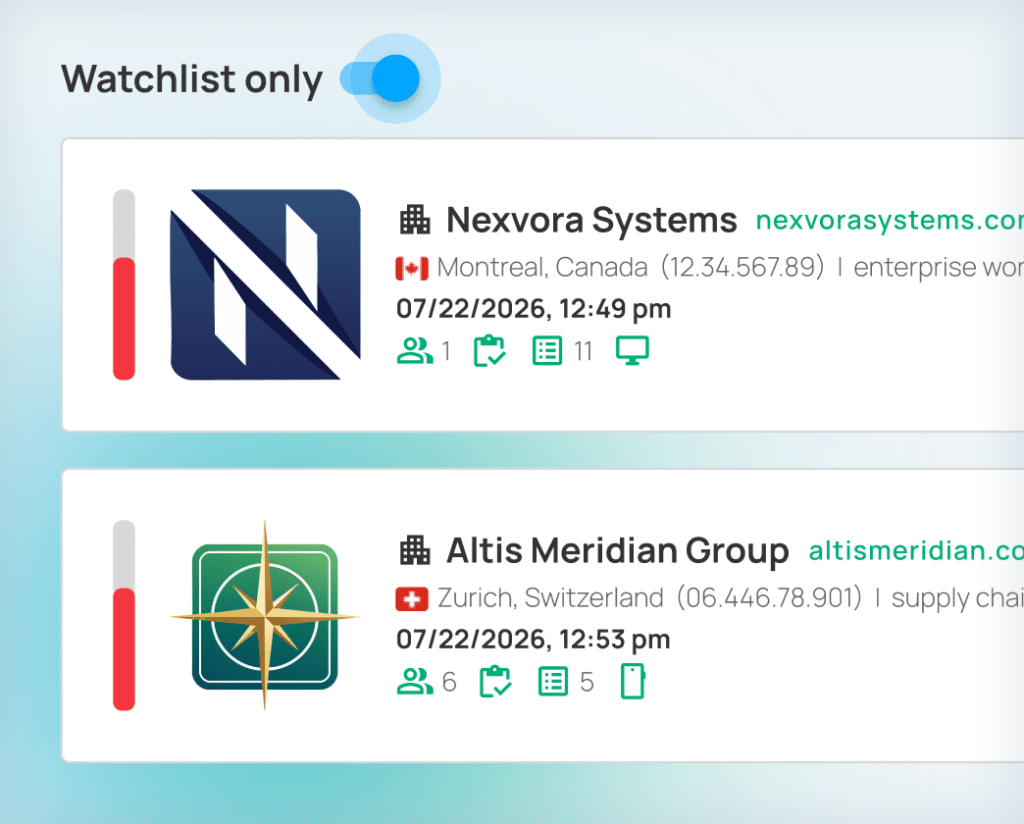Click the clipboard check icon in Altis Meridian card
1024x824 pixels.
click(x=496, y=682)
